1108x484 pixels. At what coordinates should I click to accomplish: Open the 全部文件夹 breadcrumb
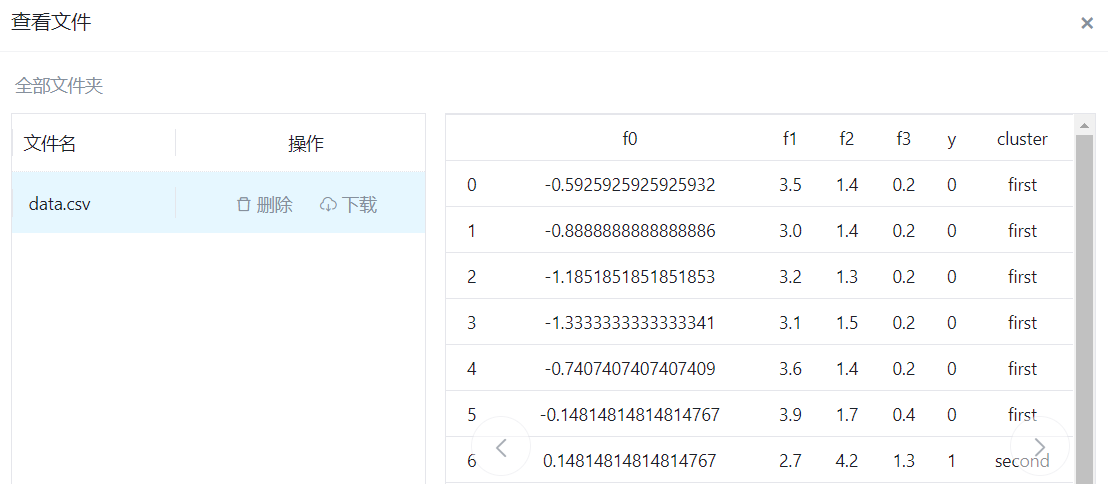[59, 86]
